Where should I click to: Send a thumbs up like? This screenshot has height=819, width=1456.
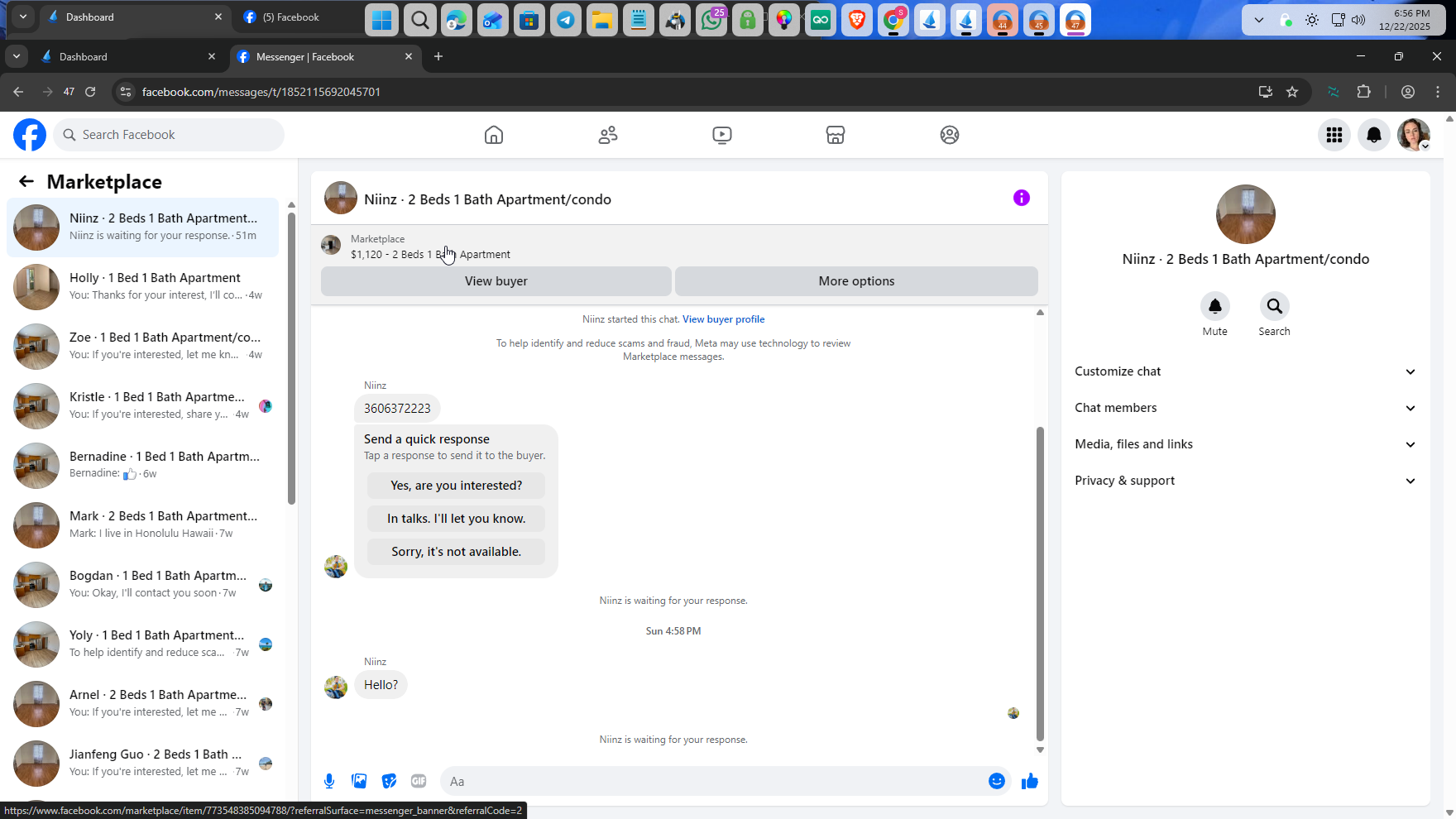click(x=1030, y=781)
